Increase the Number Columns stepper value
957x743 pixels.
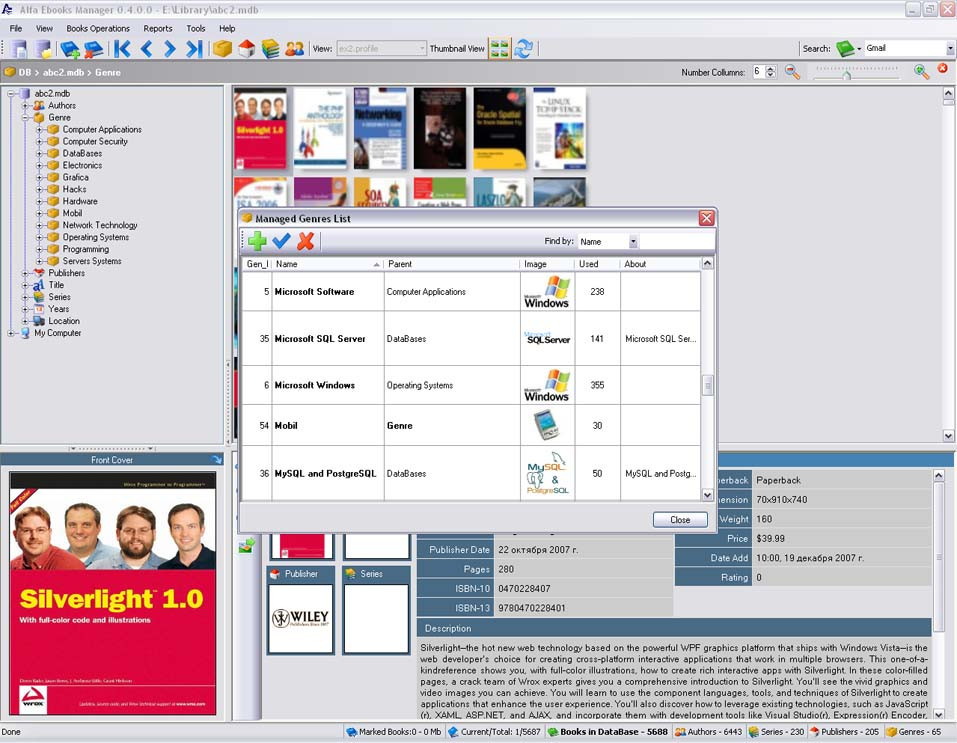[771, 68]
